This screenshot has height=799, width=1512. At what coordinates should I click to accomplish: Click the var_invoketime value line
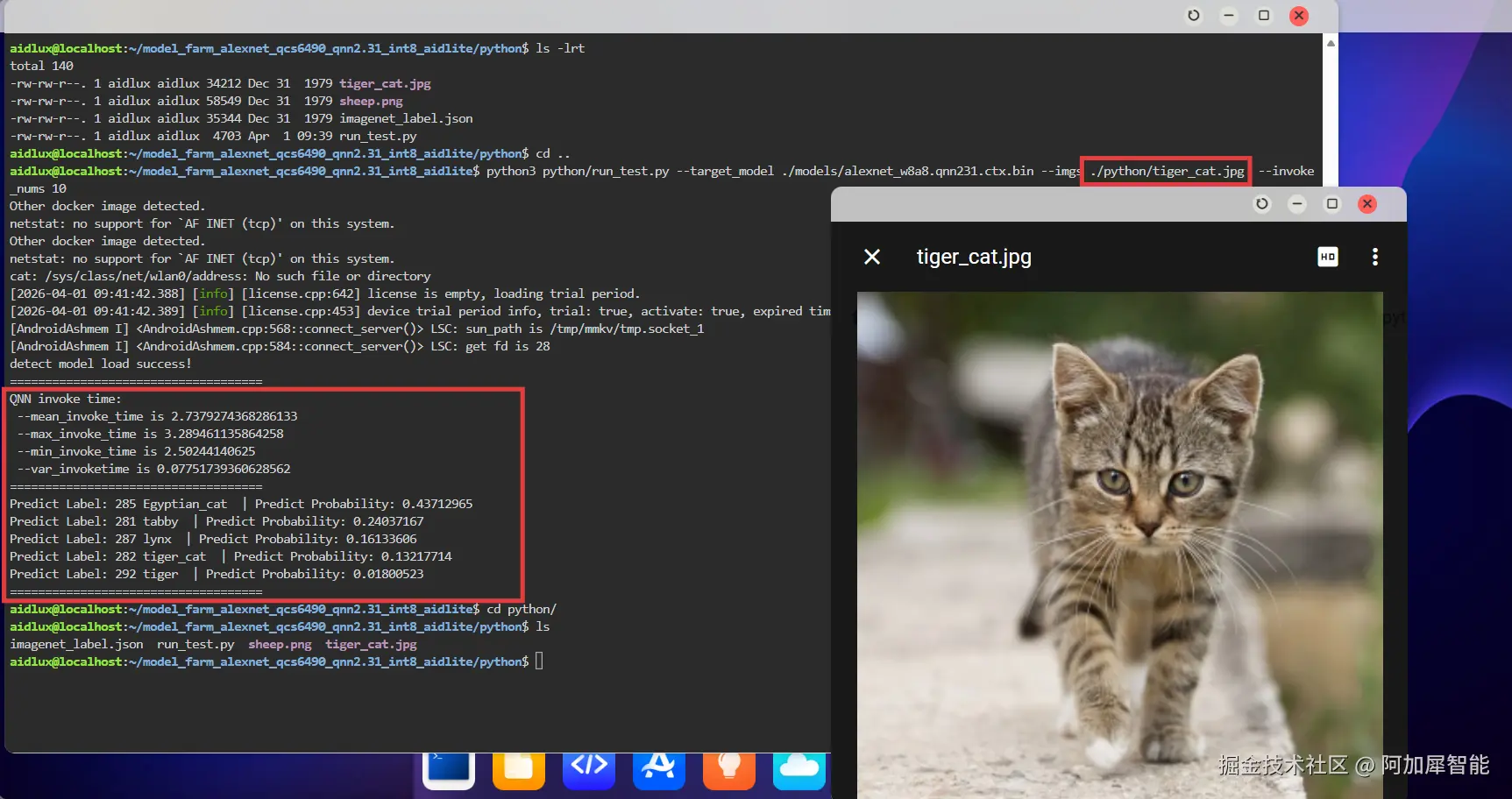pyautogui.click(x=153, y=469)
